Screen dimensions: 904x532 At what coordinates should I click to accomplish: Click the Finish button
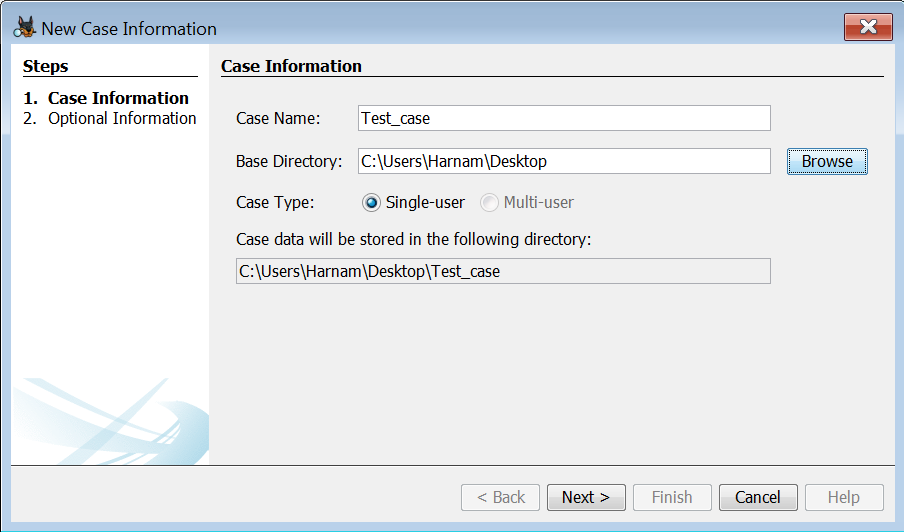(672, 497)
